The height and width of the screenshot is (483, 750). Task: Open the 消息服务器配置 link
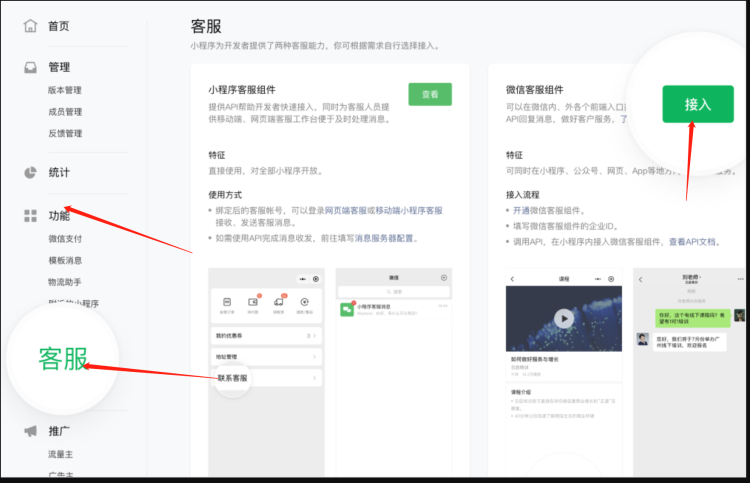[x=384, y=238]
